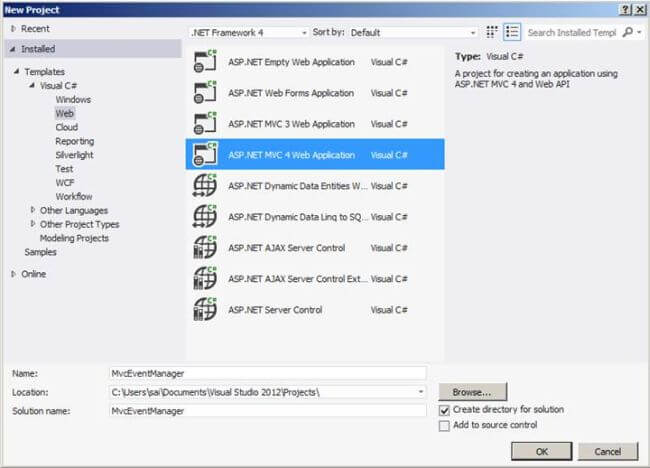The height and width of the screenshot is (468, 650).
Task: Open the help question mark button
Action: click(x=625, y=10)
